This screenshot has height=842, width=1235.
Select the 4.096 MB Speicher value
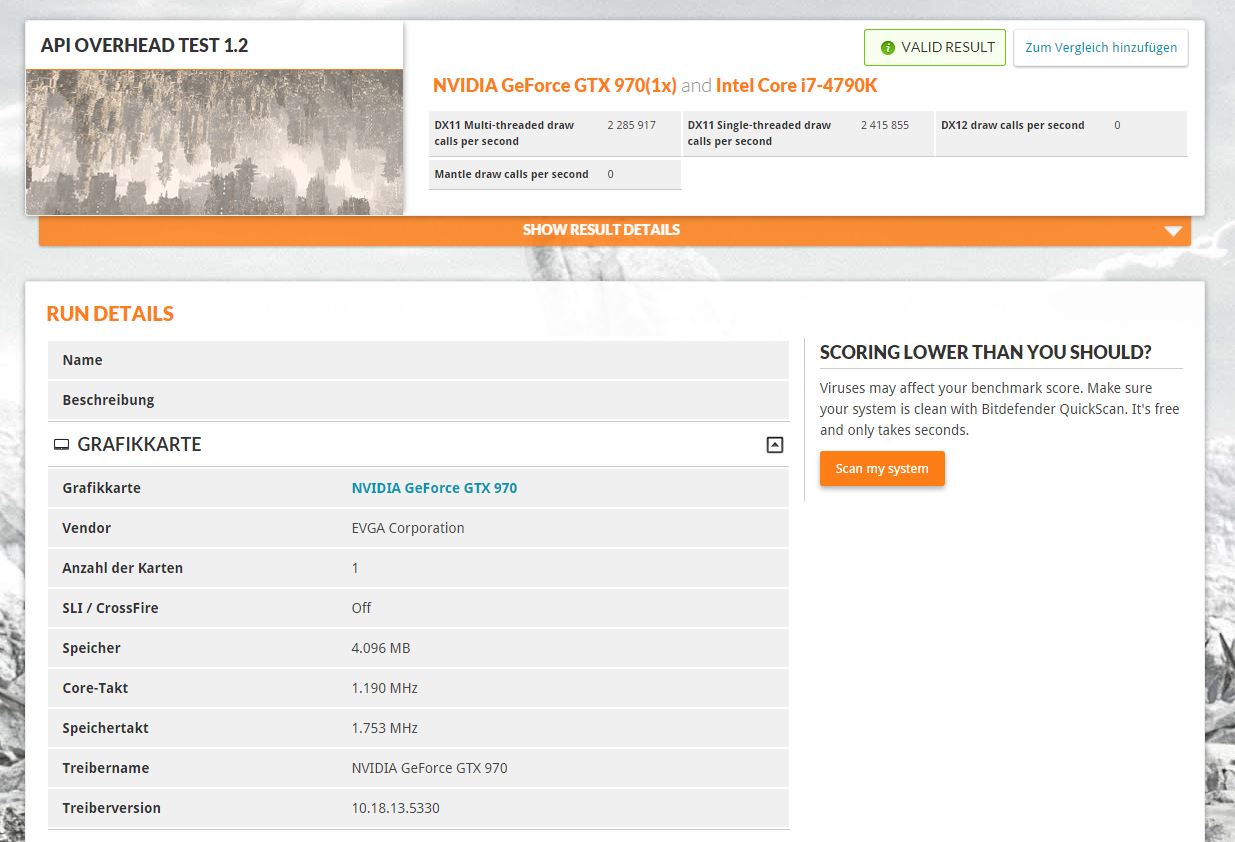tap(381, 648)
